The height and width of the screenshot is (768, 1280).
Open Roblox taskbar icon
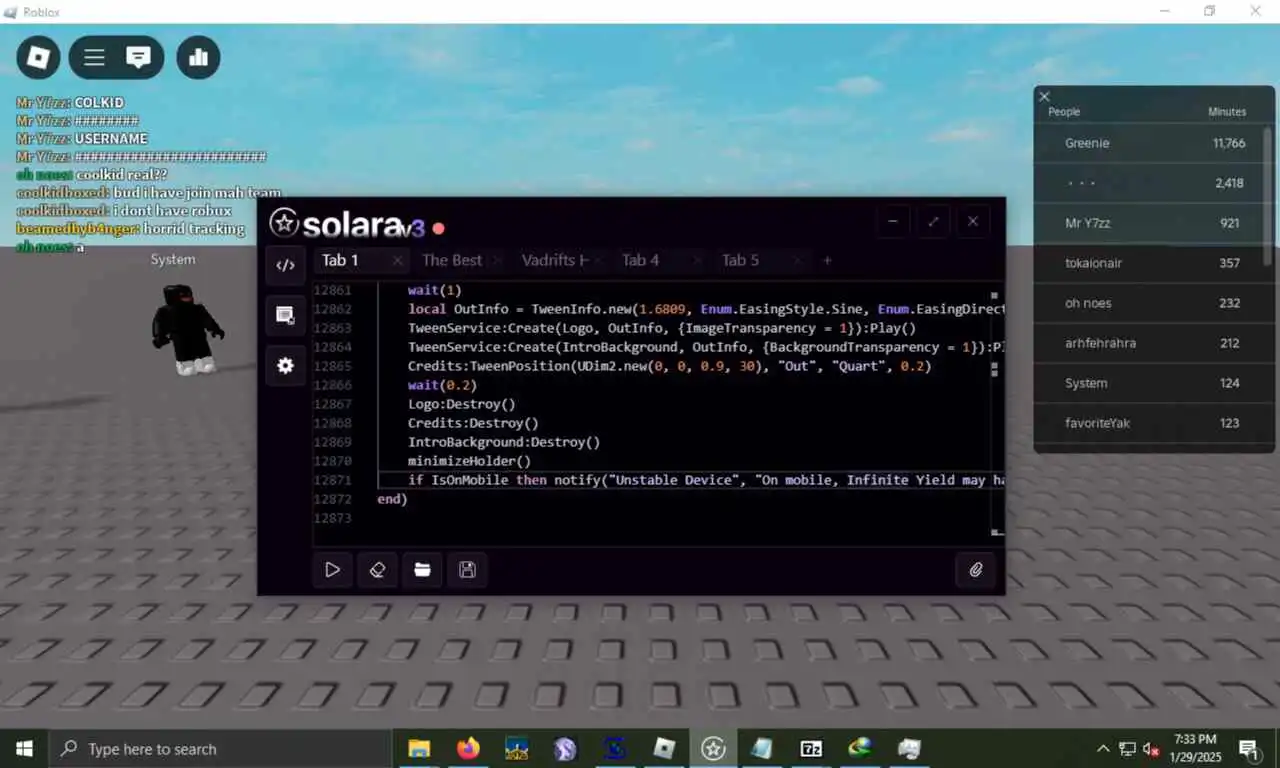[664, 748]
